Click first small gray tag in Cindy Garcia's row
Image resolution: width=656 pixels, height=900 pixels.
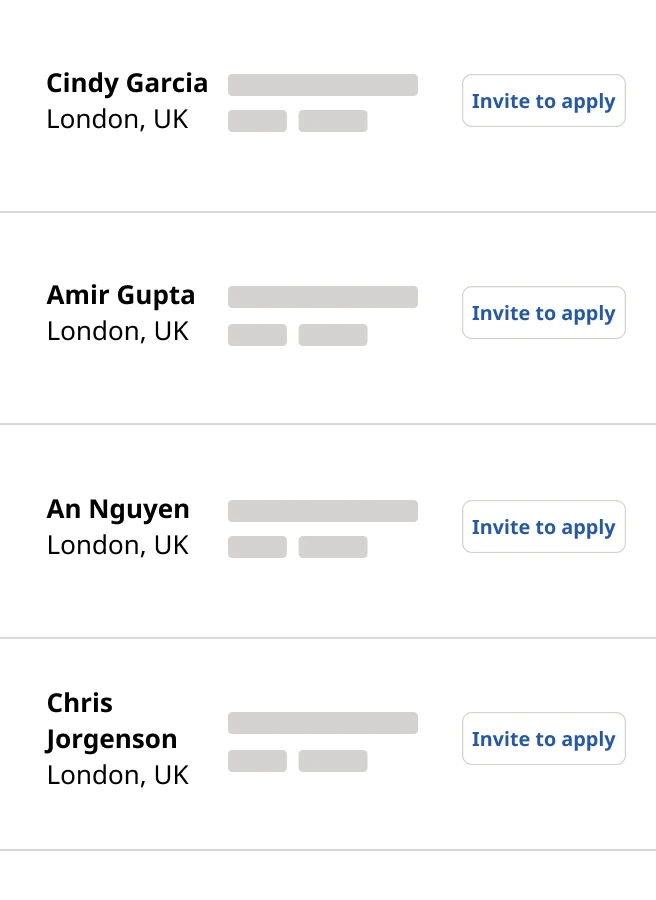click(257, 121)
